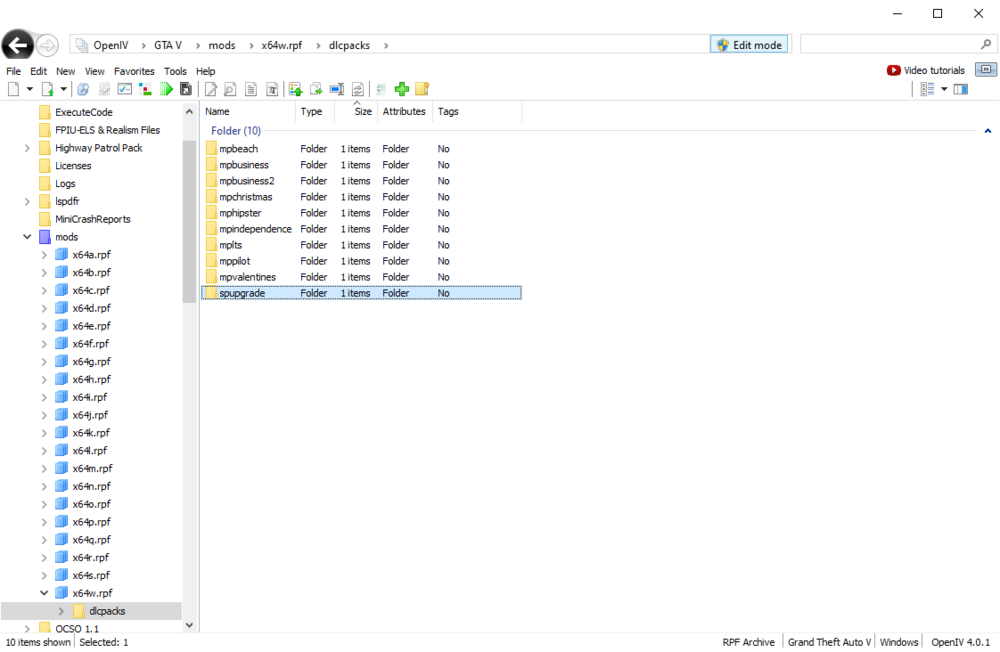Click the export pages green arrow icon
1000x652 pixels.
pos(316,89)
